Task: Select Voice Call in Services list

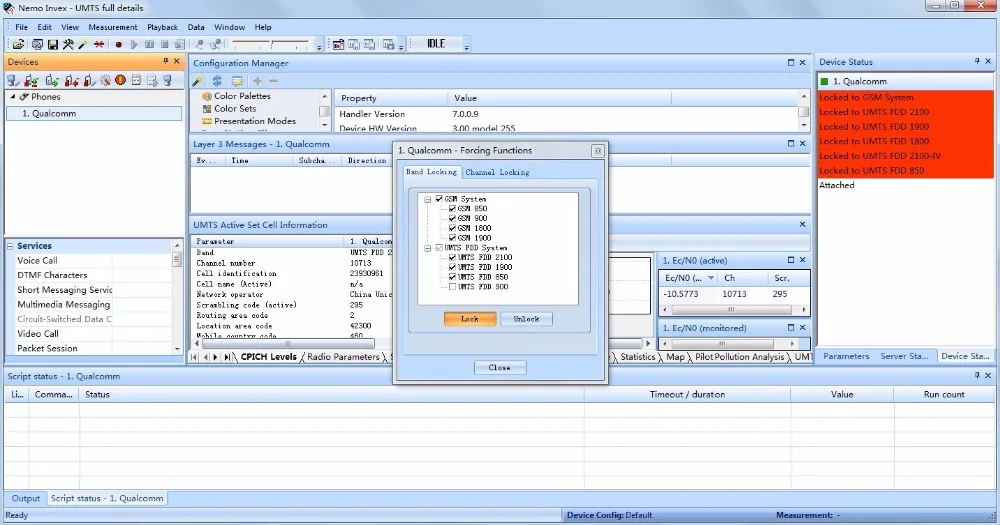Action: tap(37, 260)
